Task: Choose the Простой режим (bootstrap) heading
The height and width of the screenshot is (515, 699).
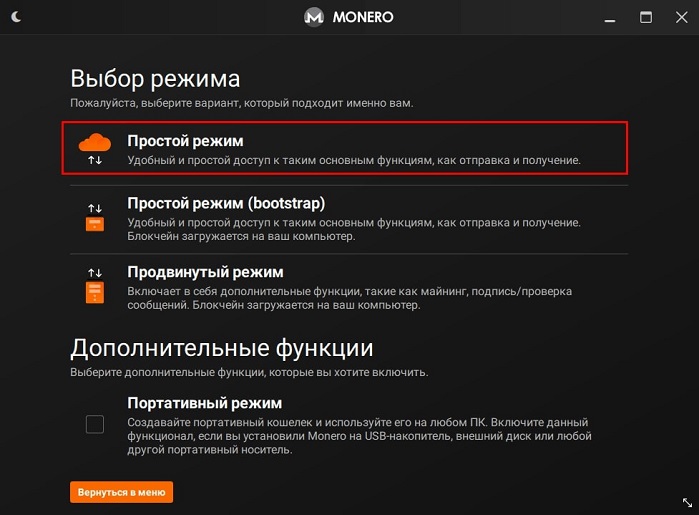Action: click(x=226, y=203)
